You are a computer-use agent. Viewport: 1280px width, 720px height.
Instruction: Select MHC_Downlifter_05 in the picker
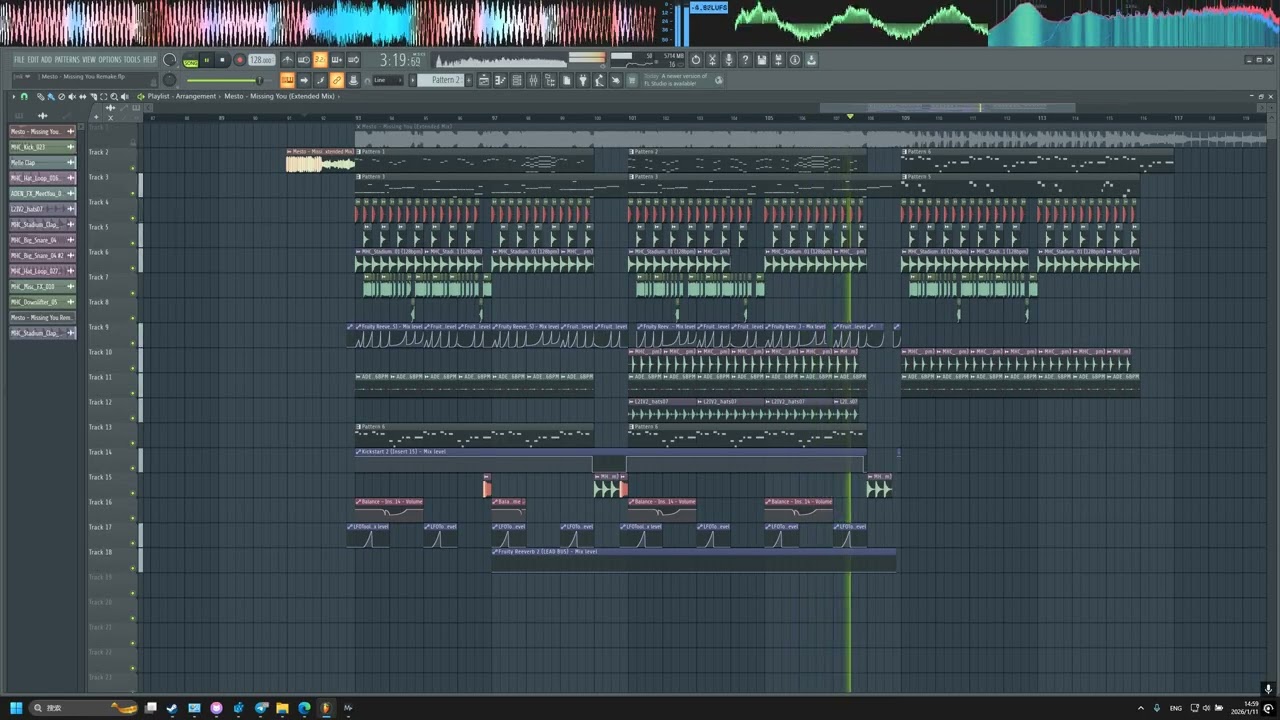[43, 302]
